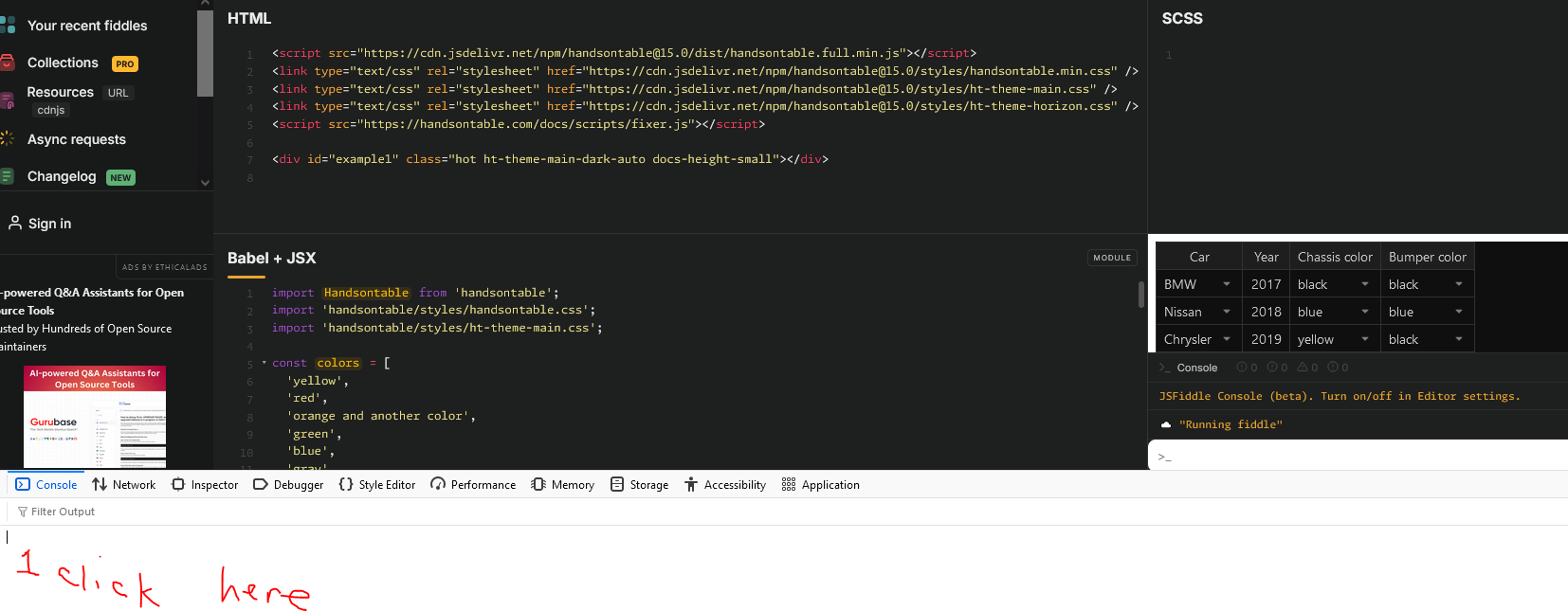
Task: Click the warning triangle counter icon
Action: 1303,368
